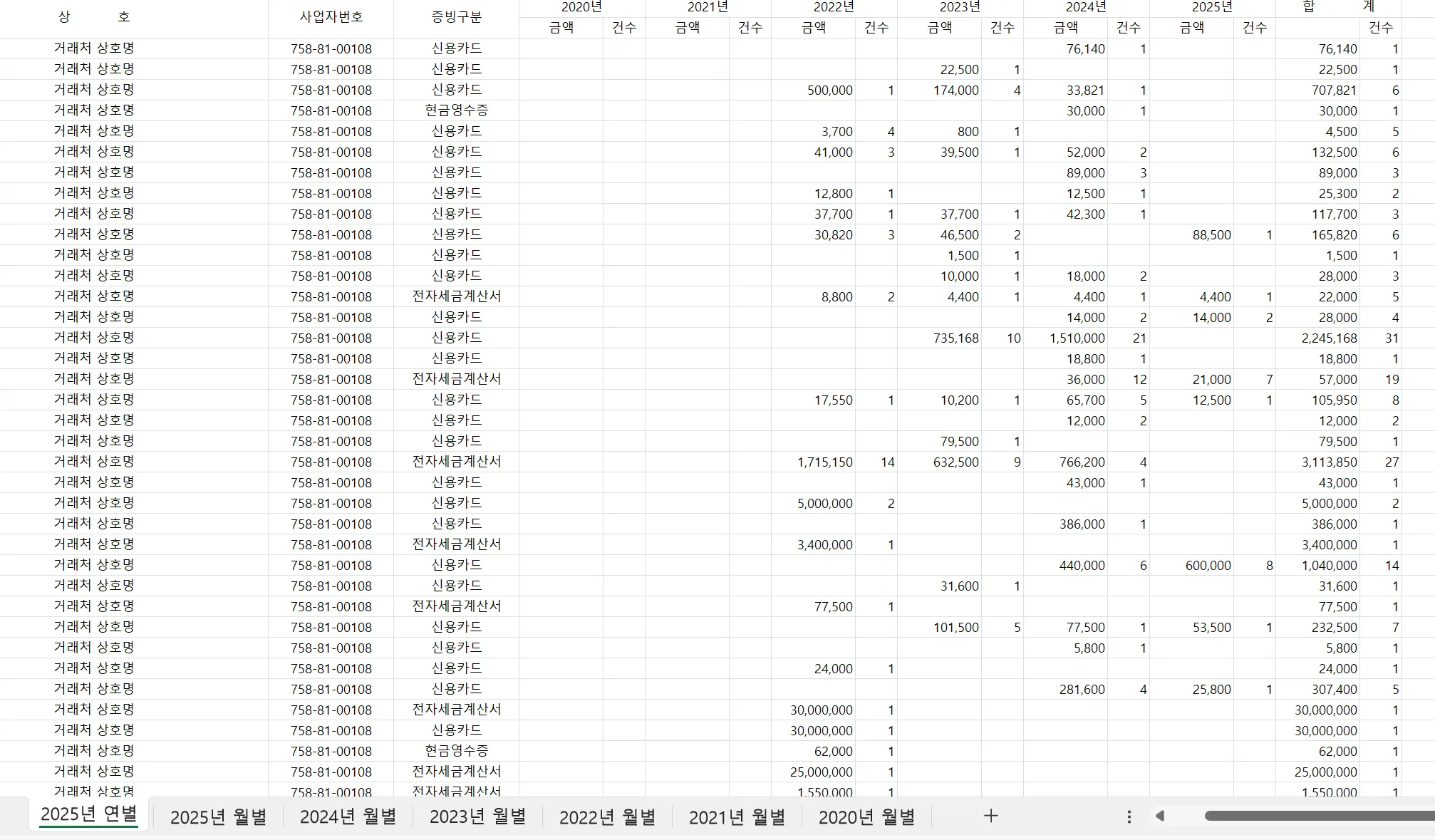Go to the 2020년 월별 sheet tab
Image resolution: width=1435 pixels, height=840 pixels.
866,817
